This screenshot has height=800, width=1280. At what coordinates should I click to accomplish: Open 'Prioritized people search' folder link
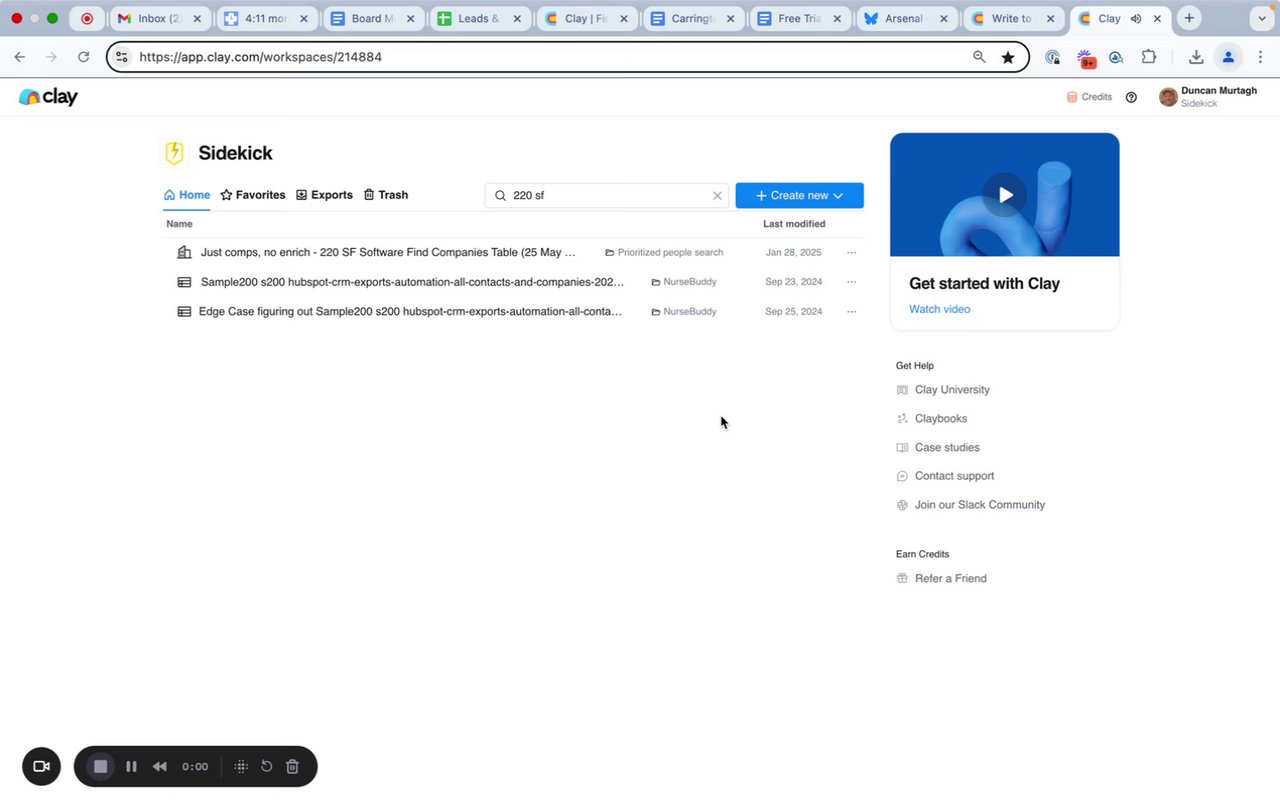664,253
